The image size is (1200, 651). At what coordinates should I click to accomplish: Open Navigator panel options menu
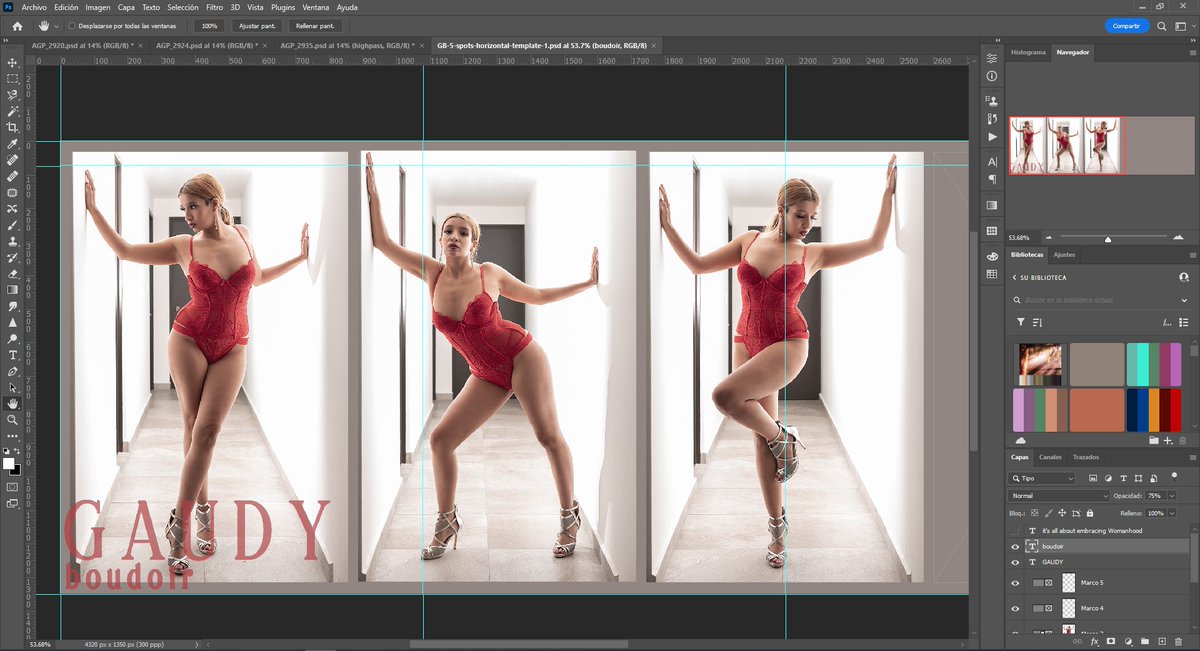[1192, 52]
